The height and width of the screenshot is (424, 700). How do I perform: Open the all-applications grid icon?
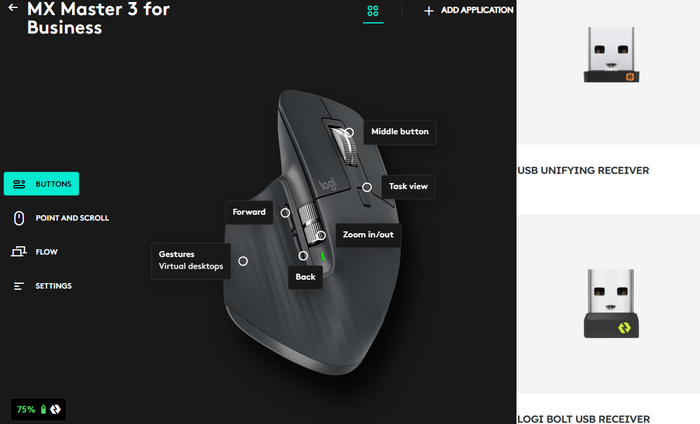(x=373, y=10)
